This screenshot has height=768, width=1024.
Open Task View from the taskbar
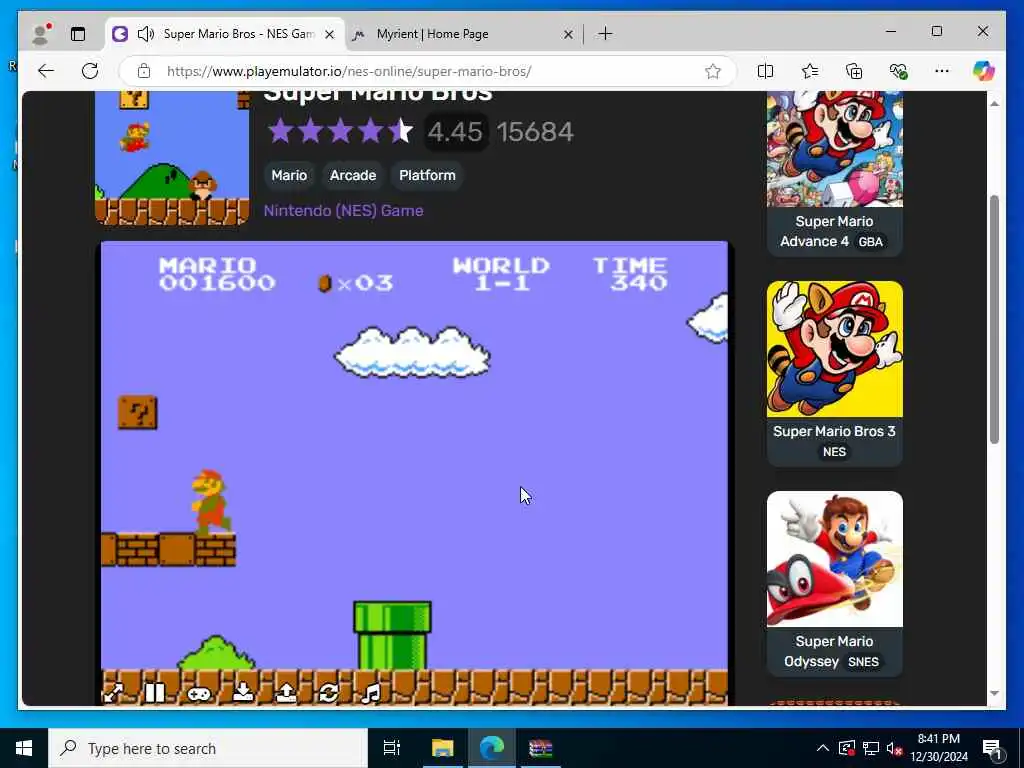[x=392, y=748]
